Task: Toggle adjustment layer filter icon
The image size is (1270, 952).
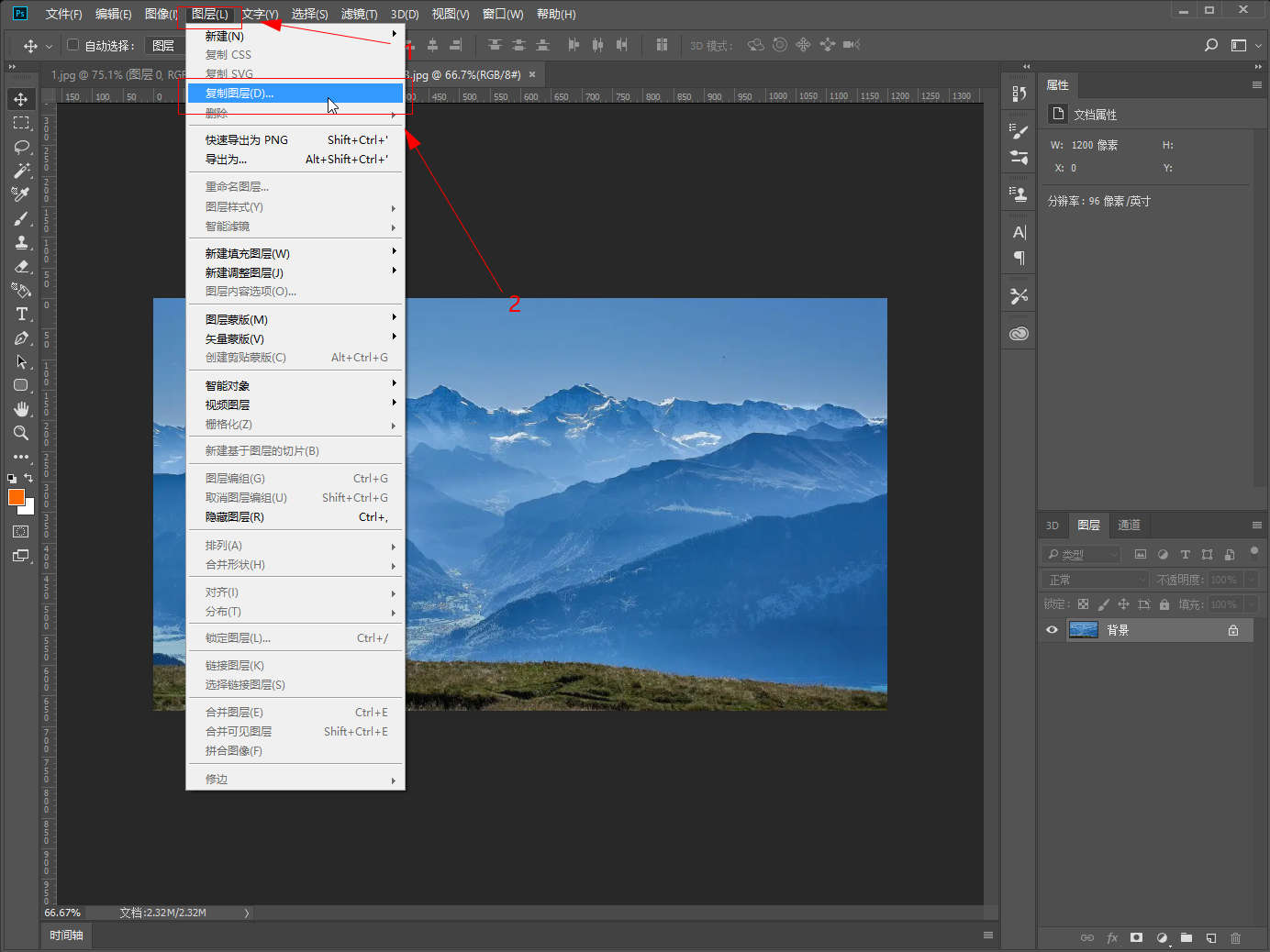Action: coord(1163,554)
